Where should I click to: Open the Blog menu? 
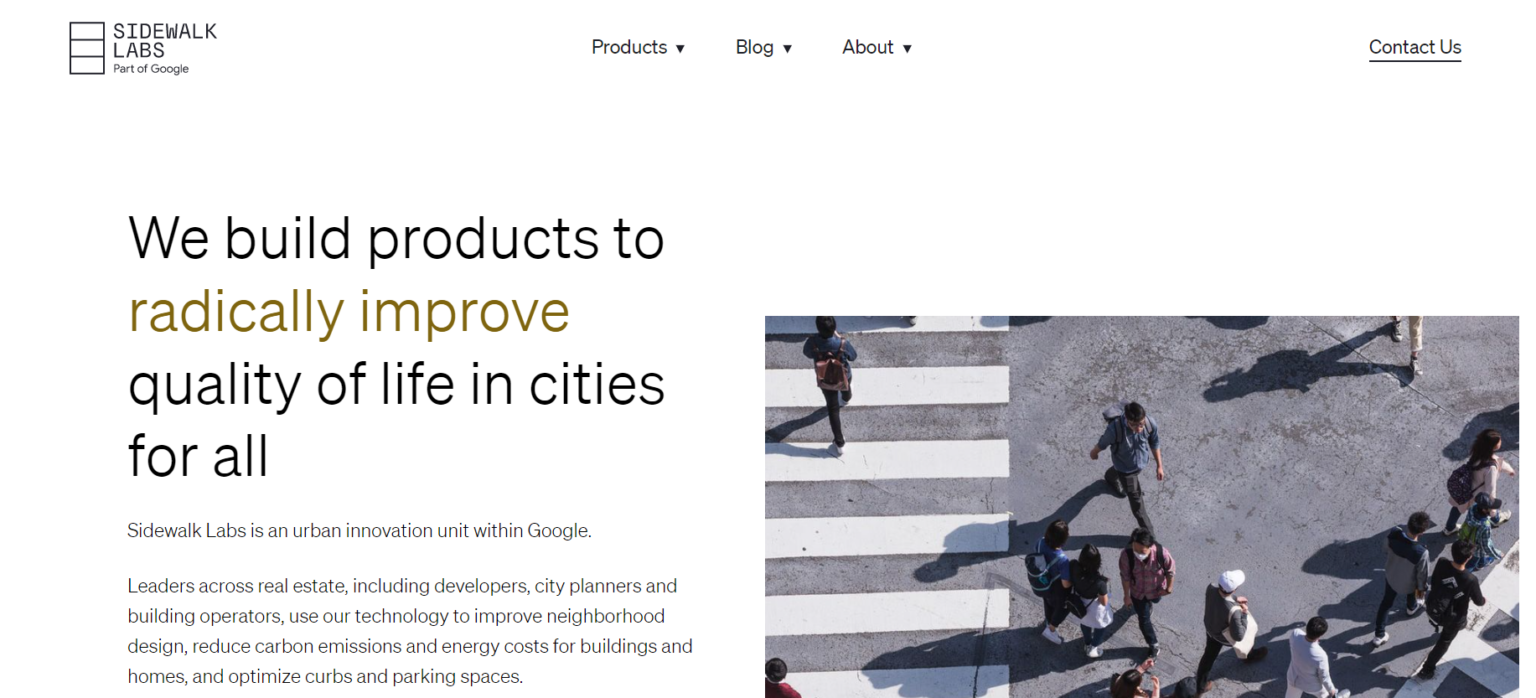(754, 47)
